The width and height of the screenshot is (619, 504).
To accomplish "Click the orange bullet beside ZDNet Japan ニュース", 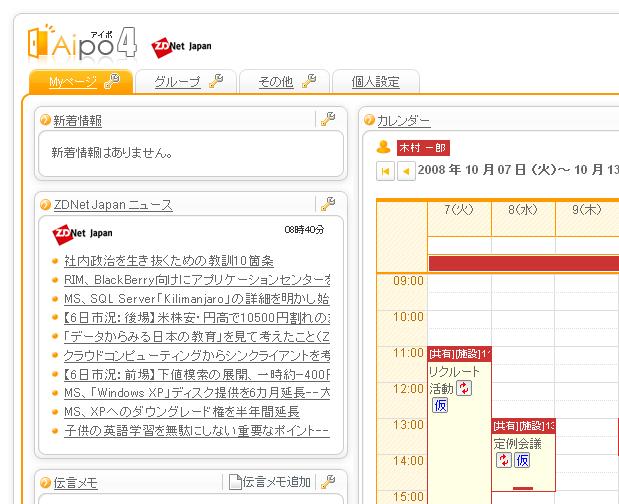I will click(45, 204).
